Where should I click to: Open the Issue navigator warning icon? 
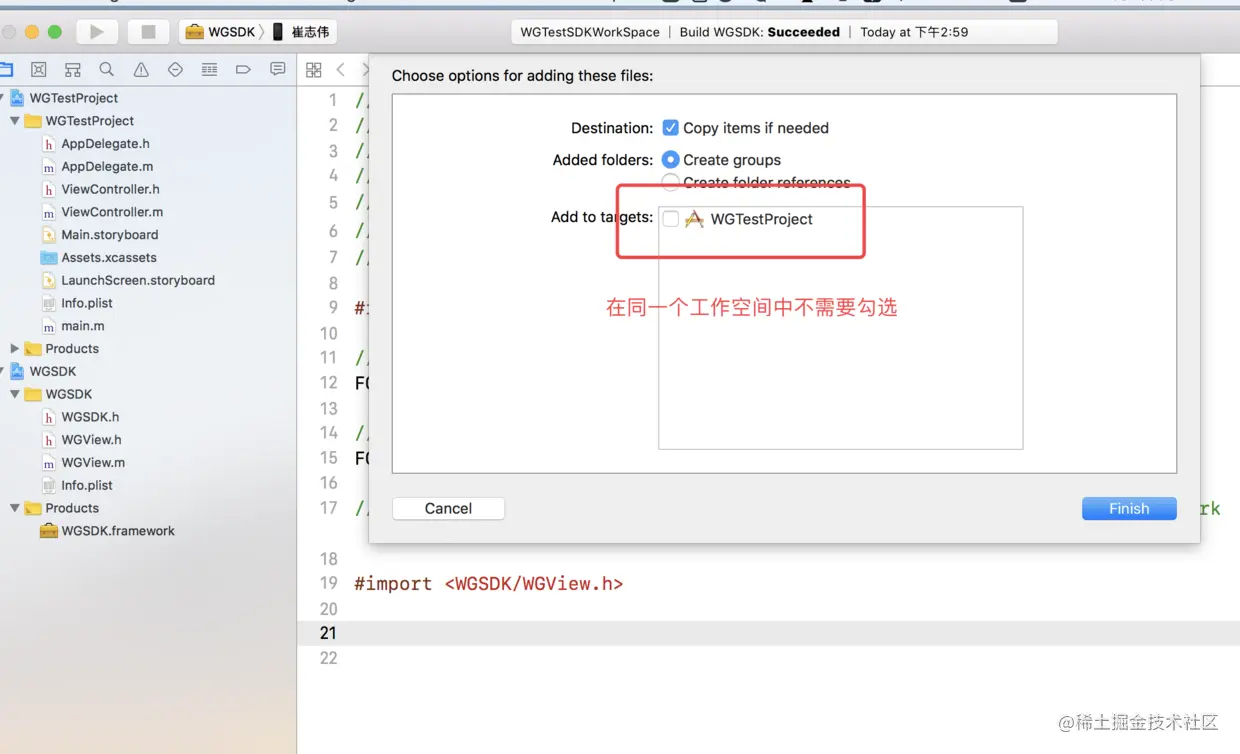pyautogui.click(x=141, y=70)
